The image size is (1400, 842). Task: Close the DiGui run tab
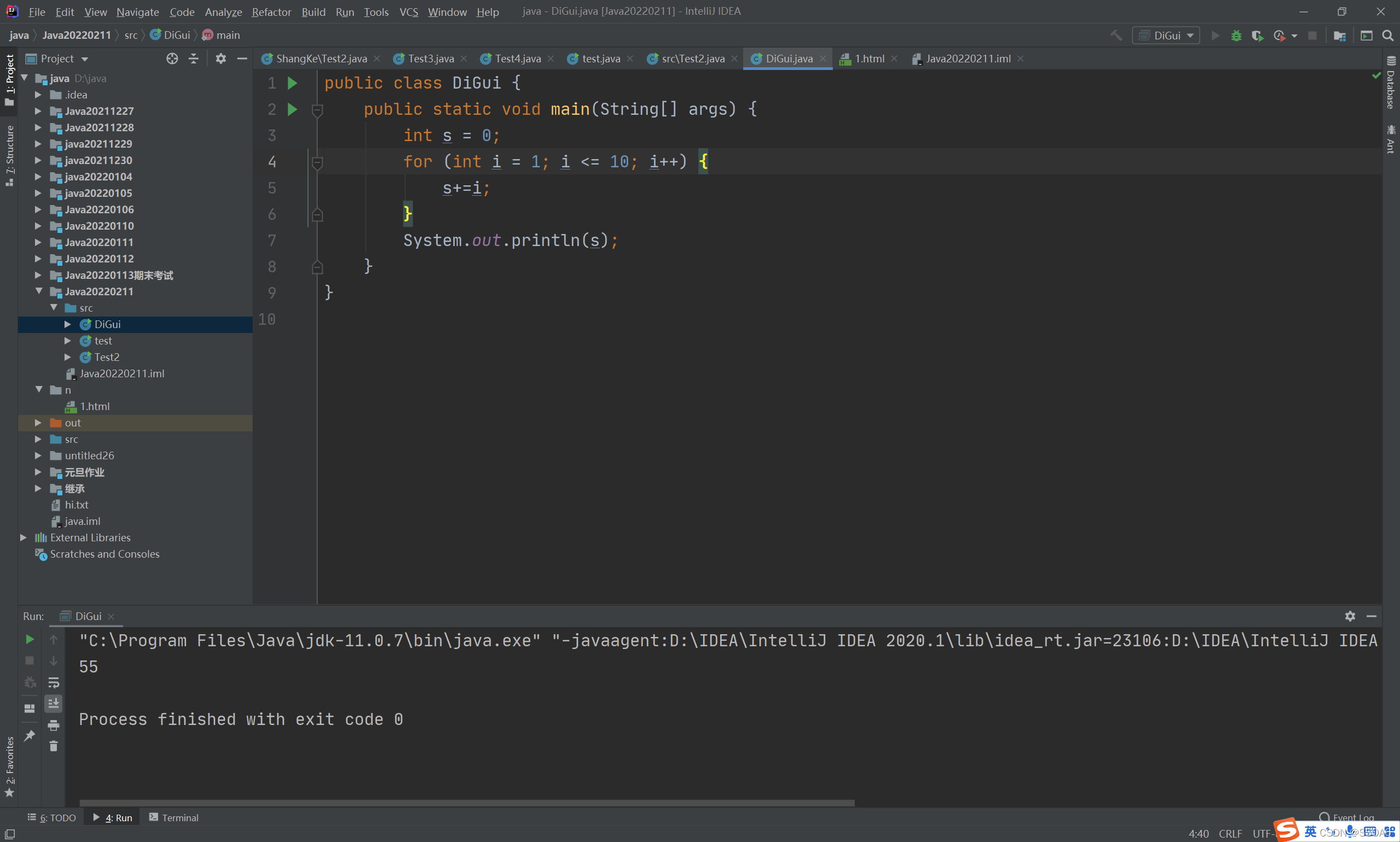(x=111, y=616)
